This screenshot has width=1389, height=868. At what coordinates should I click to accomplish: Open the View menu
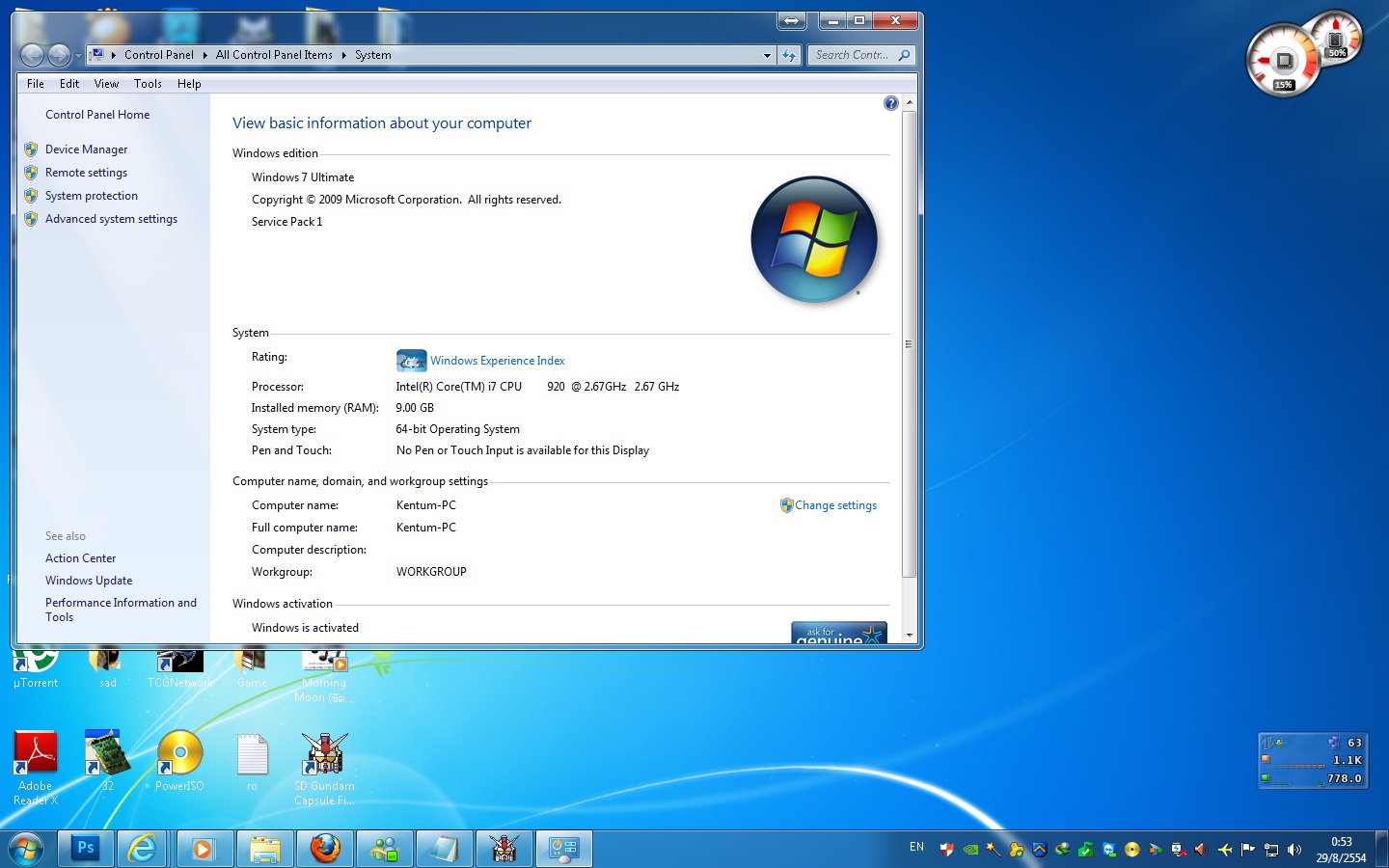click(106, 84)
